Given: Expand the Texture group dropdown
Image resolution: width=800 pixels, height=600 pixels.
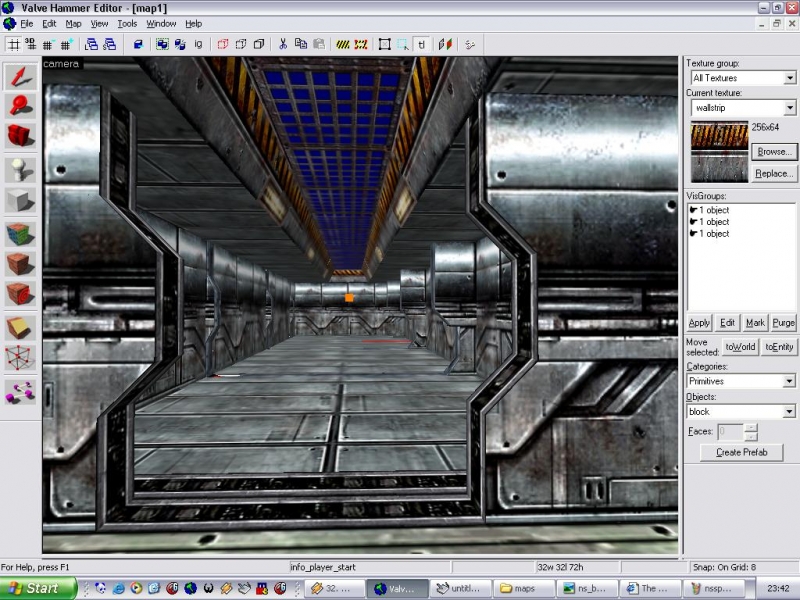Looking at the screenshot, I should point(790,78).
